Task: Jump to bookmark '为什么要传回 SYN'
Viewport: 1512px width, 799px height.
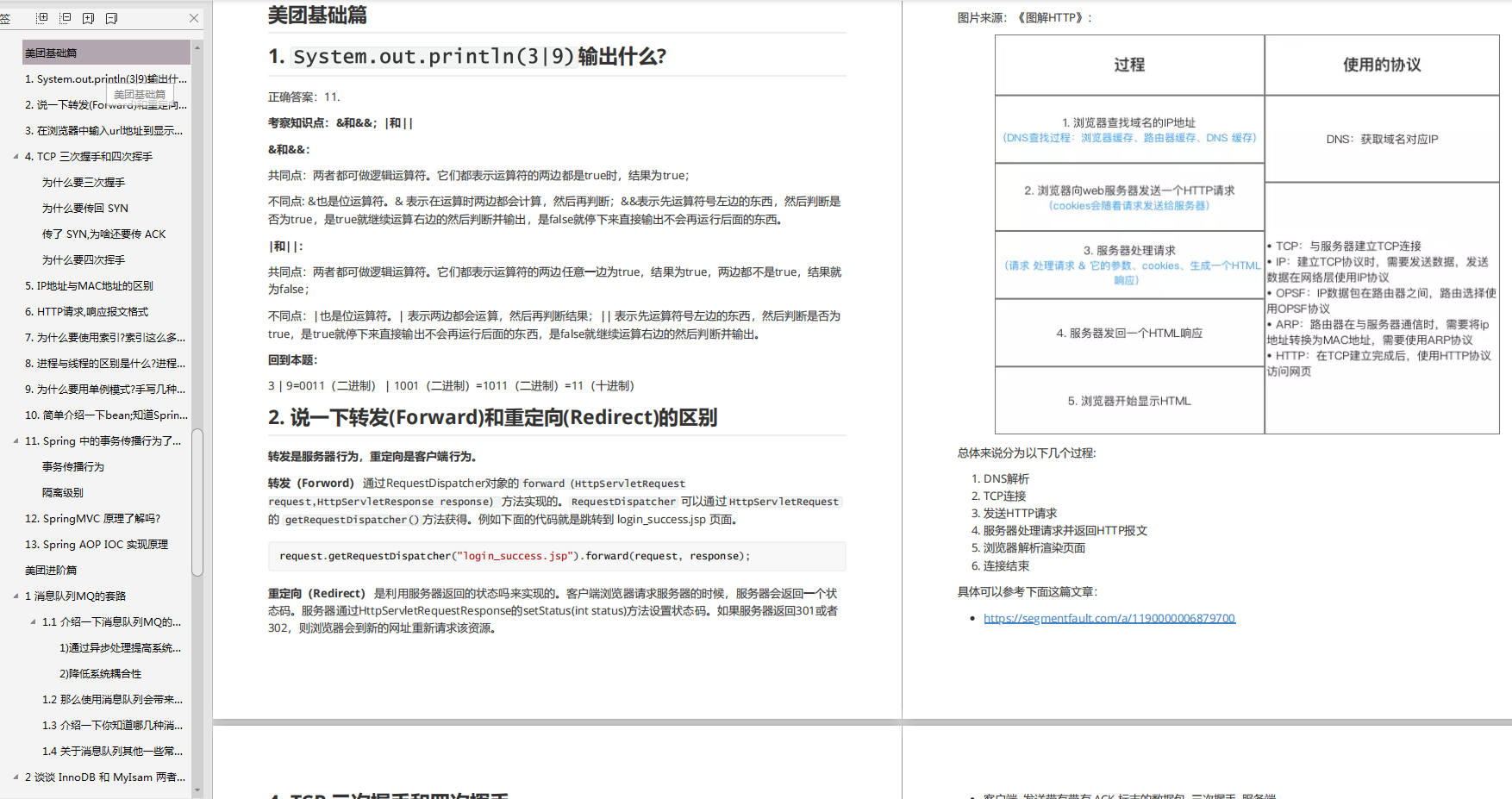Action: pos(85,209)
